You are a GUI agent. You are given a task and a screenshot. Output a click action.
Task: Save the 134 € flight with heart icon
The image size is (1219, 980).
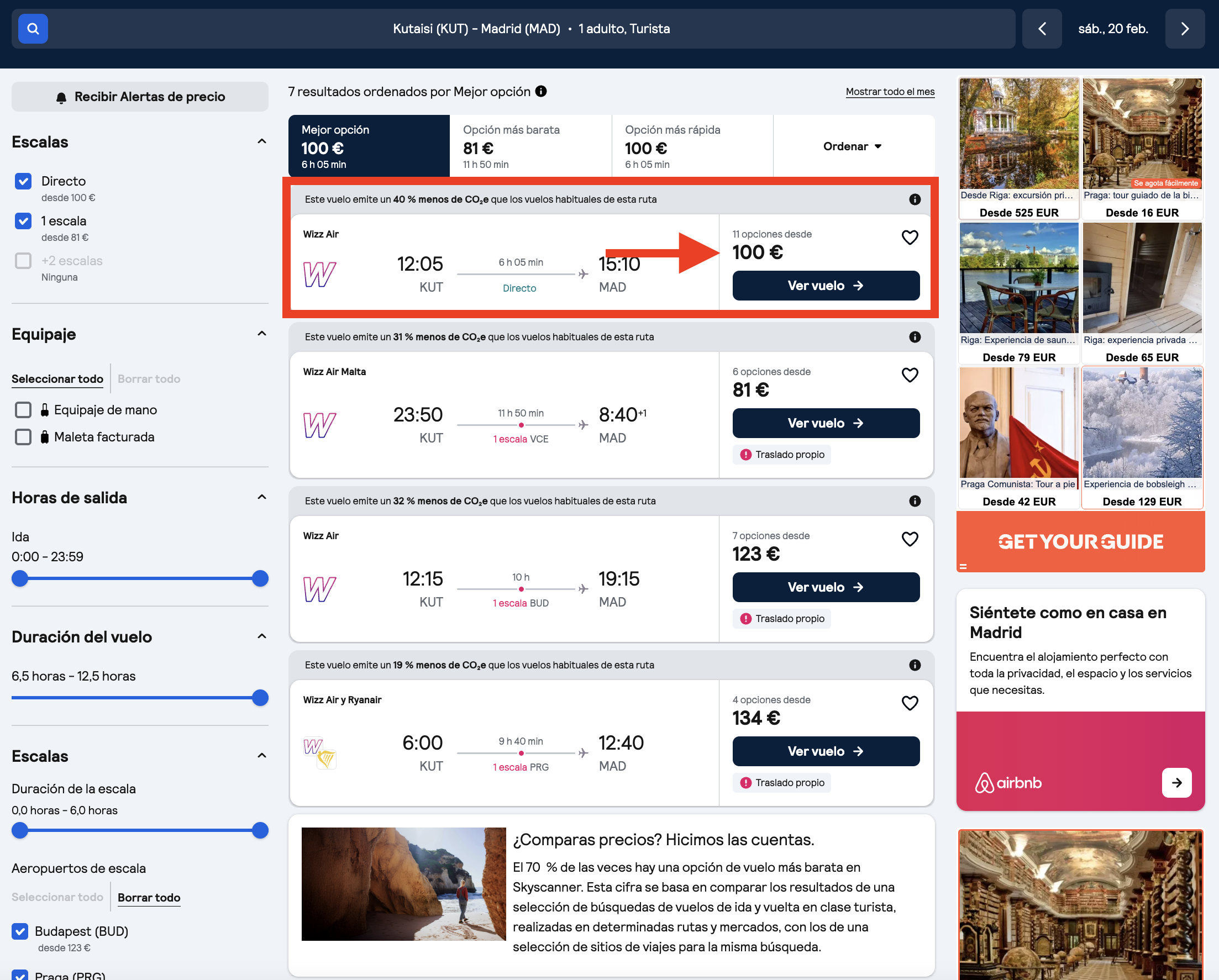coord(909,703)
